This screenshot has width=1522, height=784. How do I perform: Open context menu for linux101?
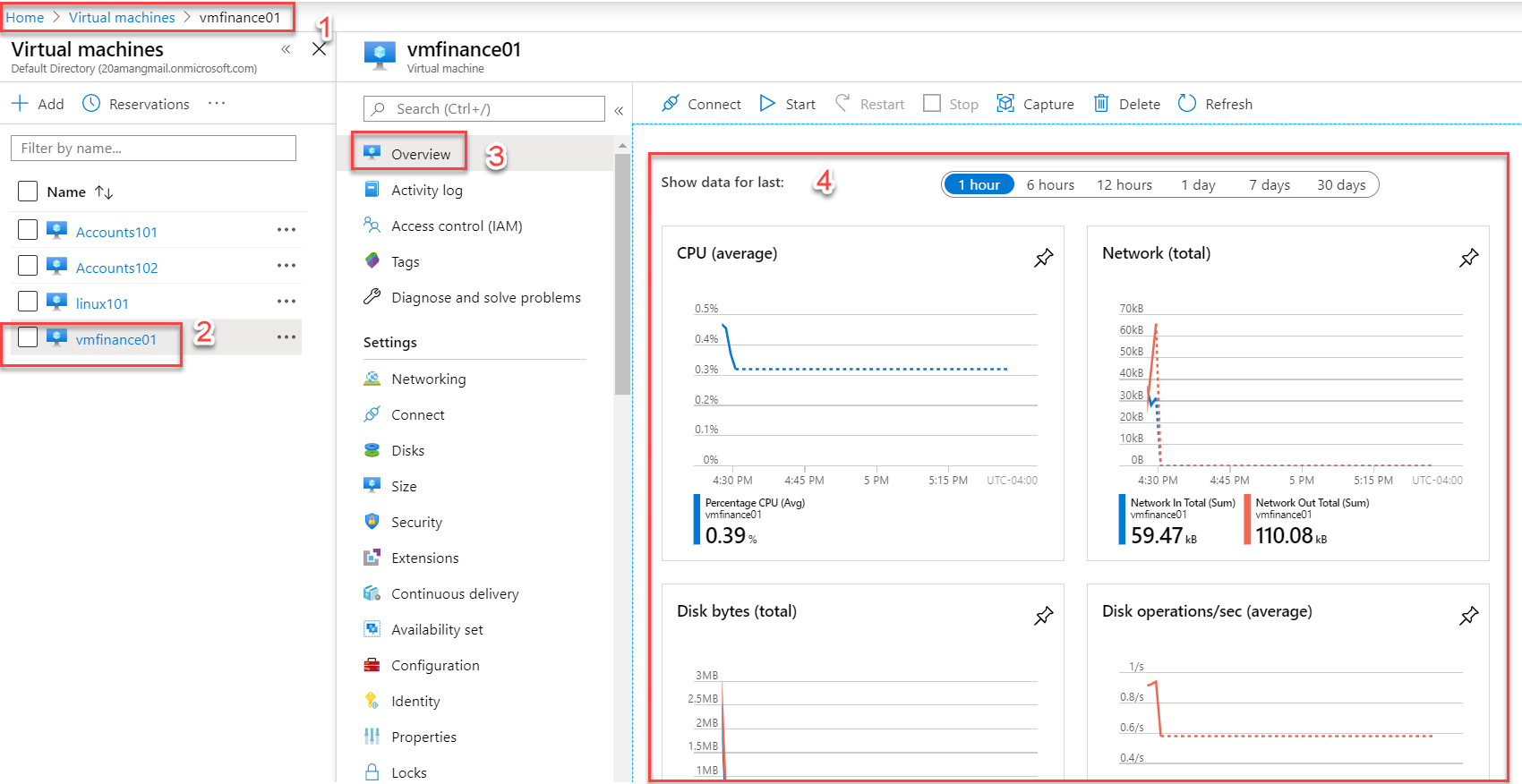point(286,302)
